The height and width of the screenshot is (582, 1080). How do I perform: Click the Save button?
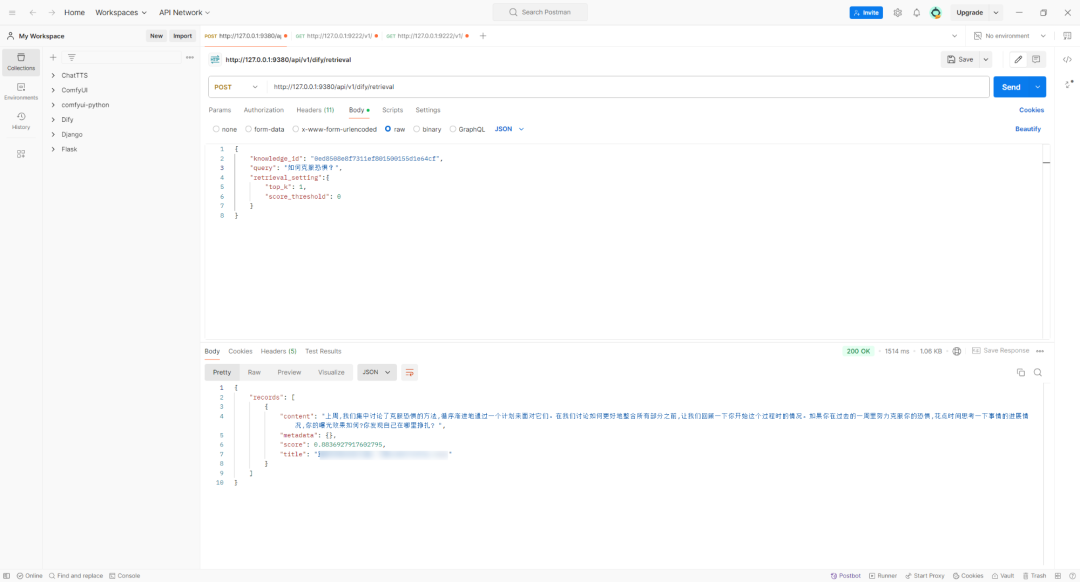(960, 59)
